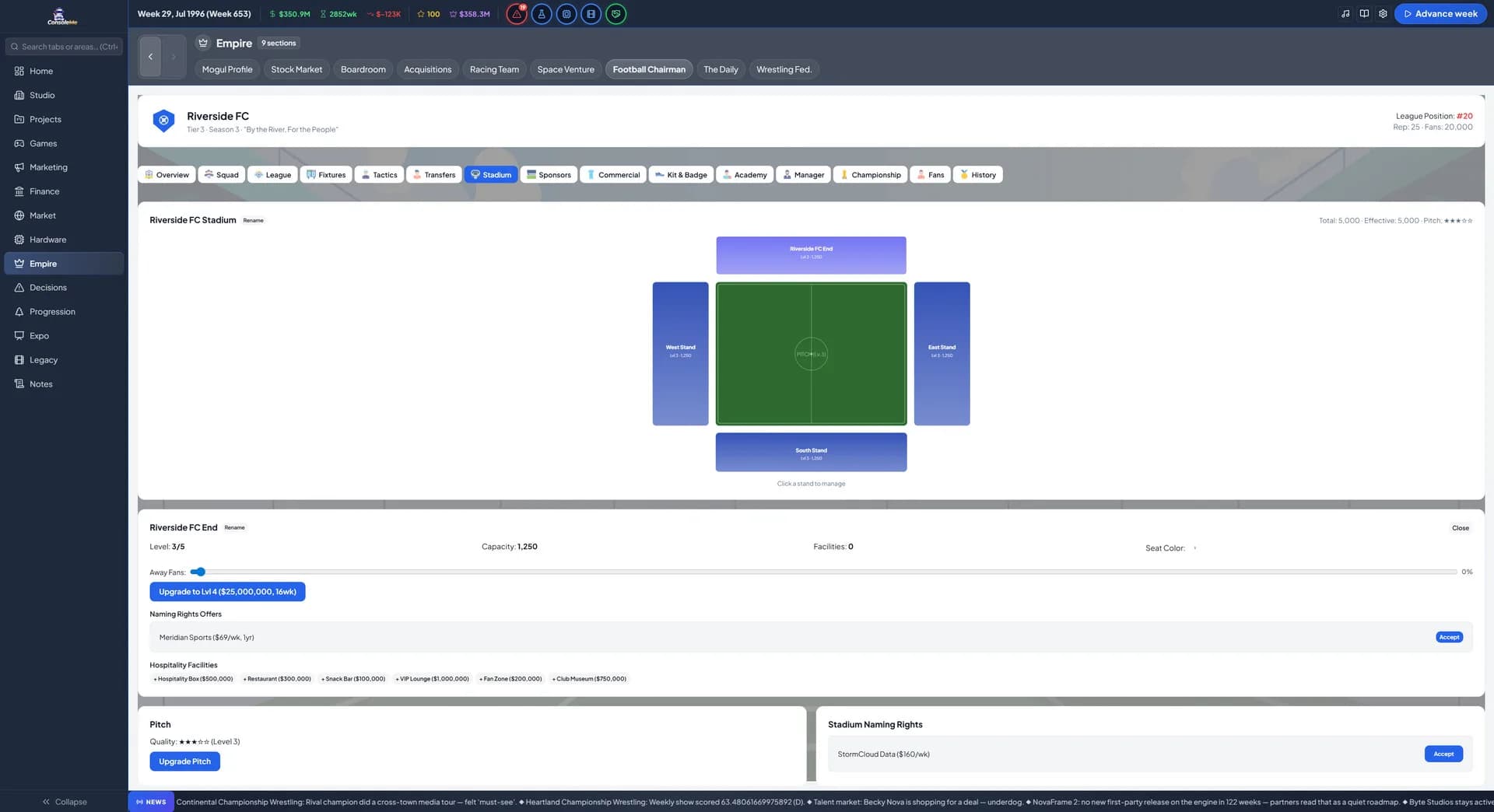Collapse the left sidebar
The width and height of the screenshot is (1494, 812).
click(64, 801)
